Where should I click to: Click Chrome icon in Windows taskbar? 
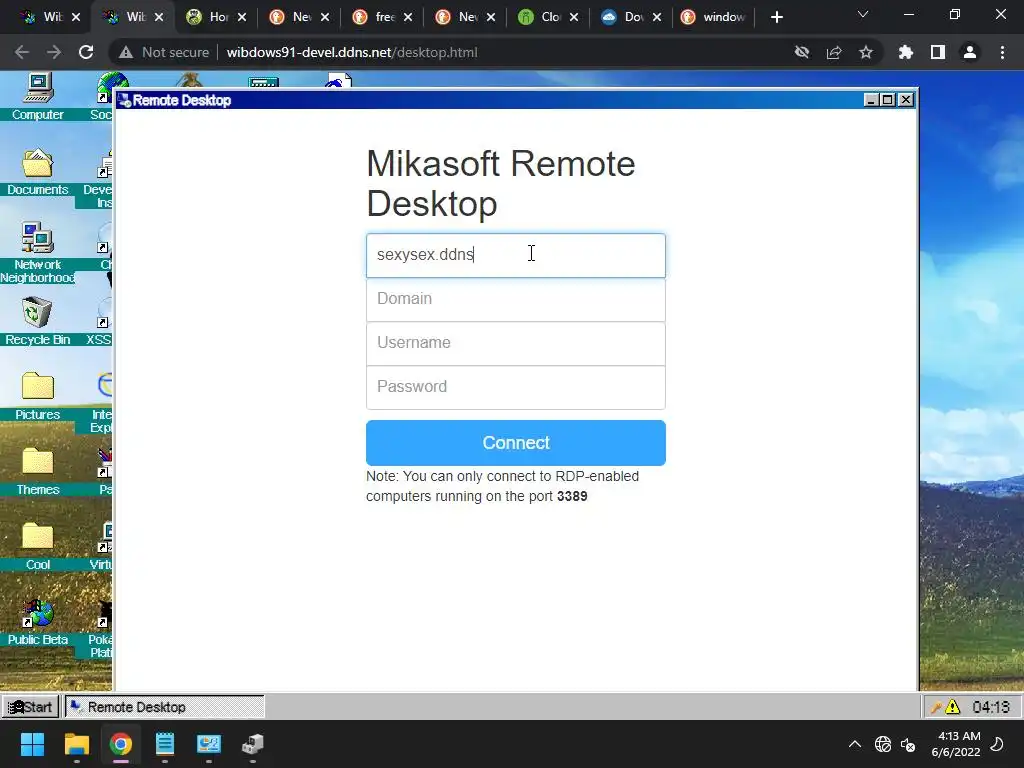click(x=121, y=744)
